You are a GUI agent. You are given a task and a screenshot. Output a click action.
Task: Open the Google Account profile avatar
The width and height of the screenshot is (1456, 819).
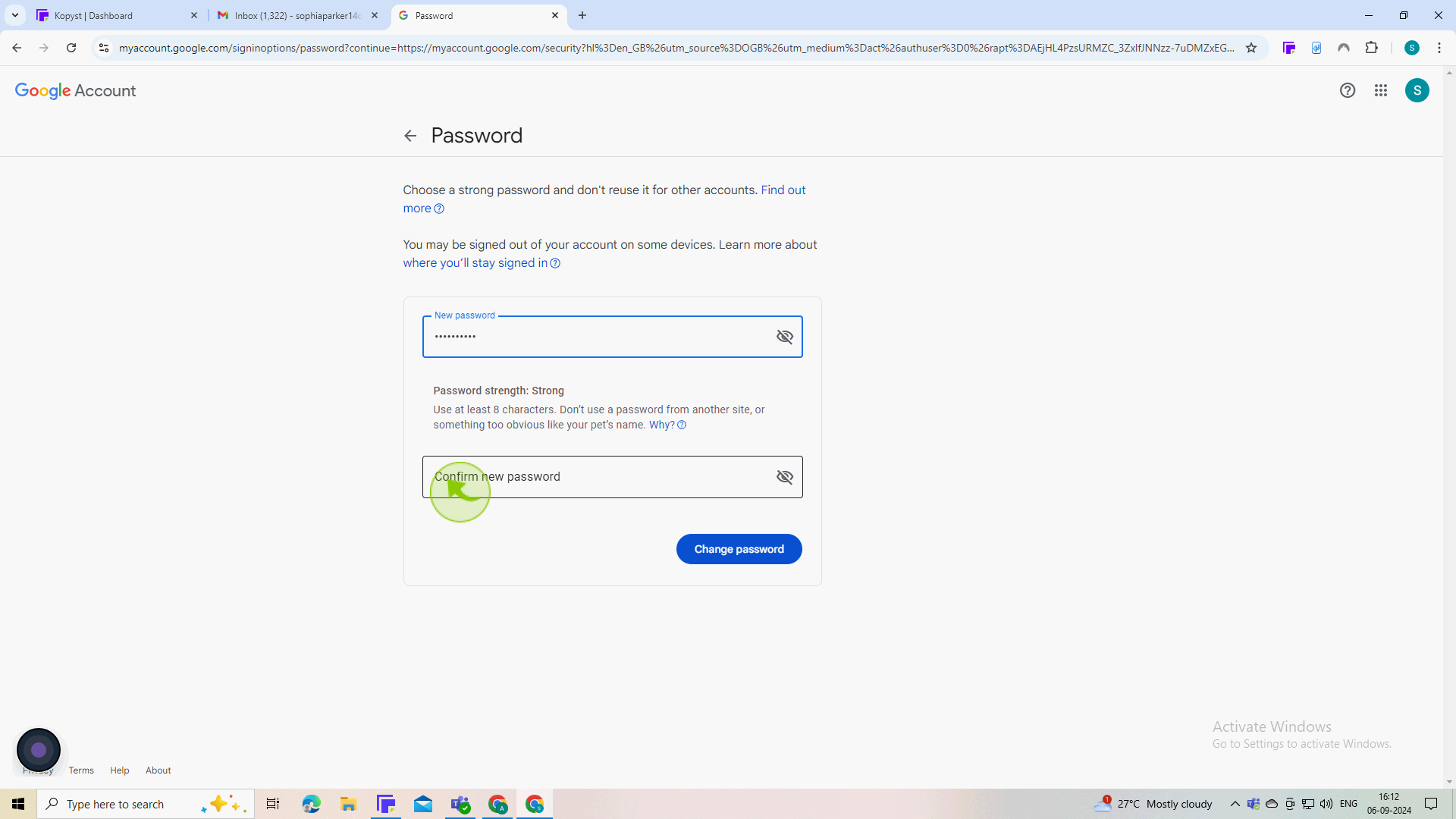pyautogui.click(x=1417, y=90)
